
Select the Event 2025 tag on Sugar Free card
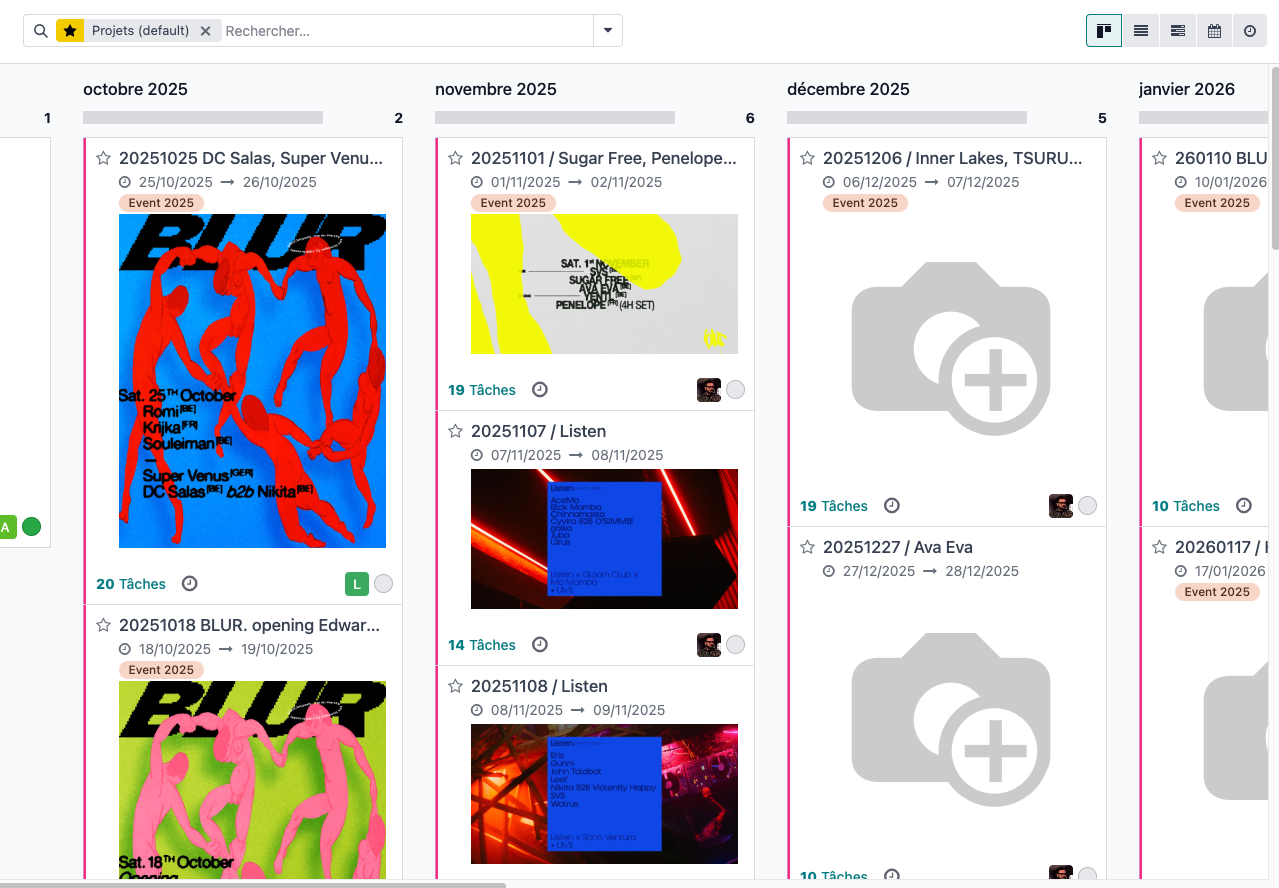tap(513, 202)
